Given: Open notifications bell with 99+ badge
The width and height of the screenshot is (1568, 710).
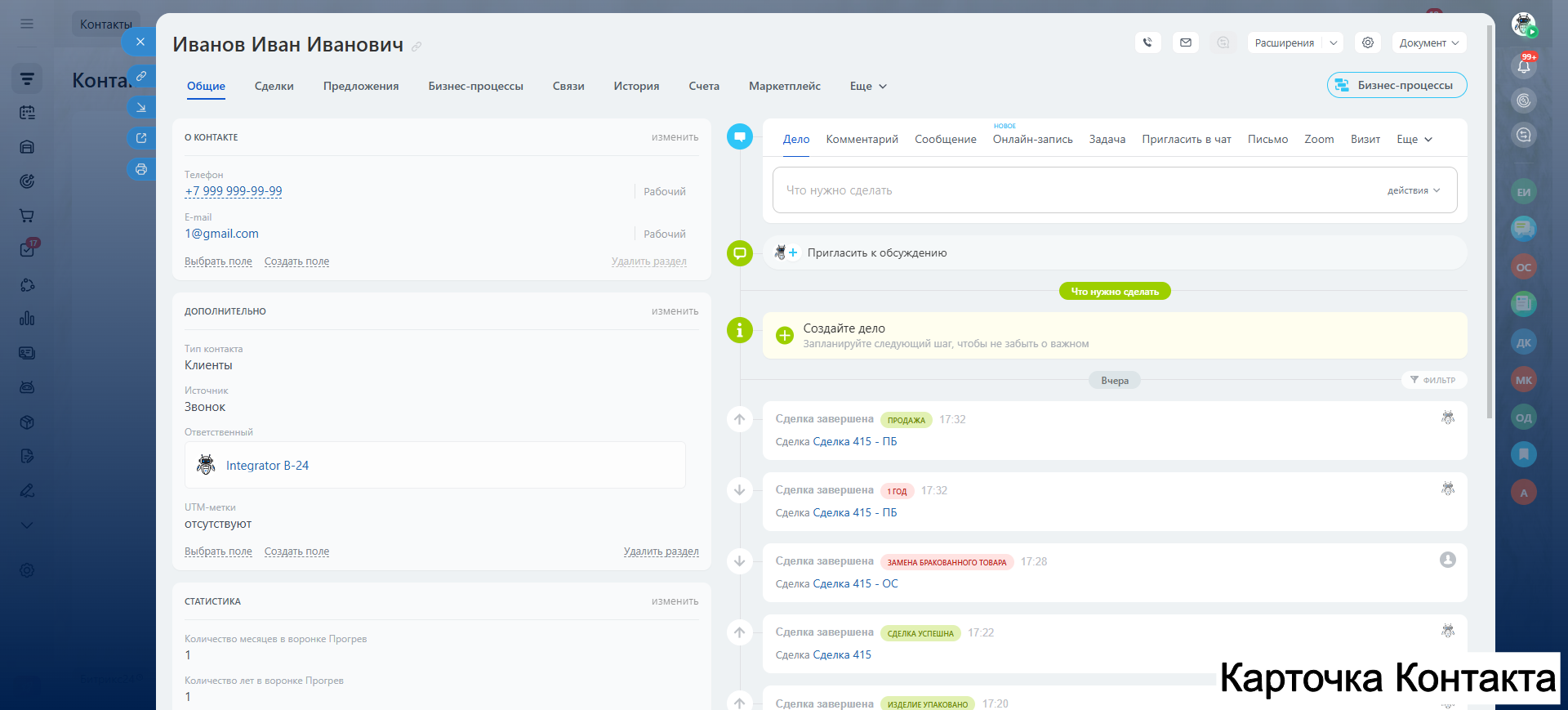Looking at the screenshot, I should click(1523, 66).
